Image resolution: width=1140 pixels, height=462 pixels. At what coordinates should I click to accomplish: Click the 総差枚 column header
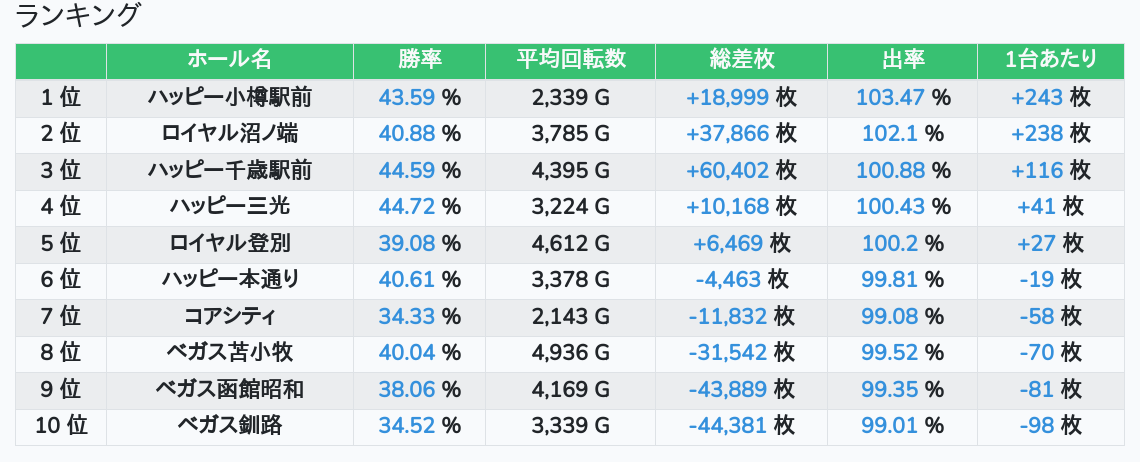[742, 60]
